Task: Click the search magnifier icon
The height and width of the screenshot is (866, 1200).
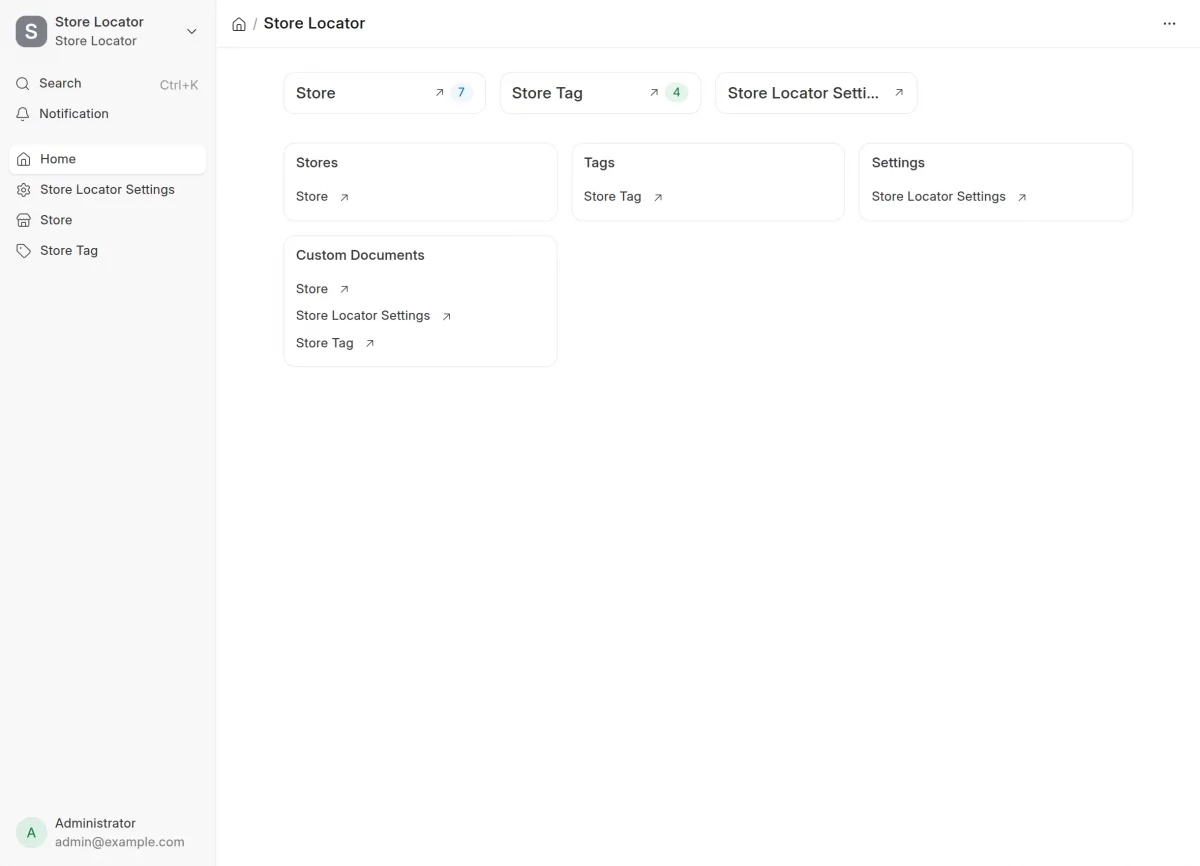Action: pos(23,84)
